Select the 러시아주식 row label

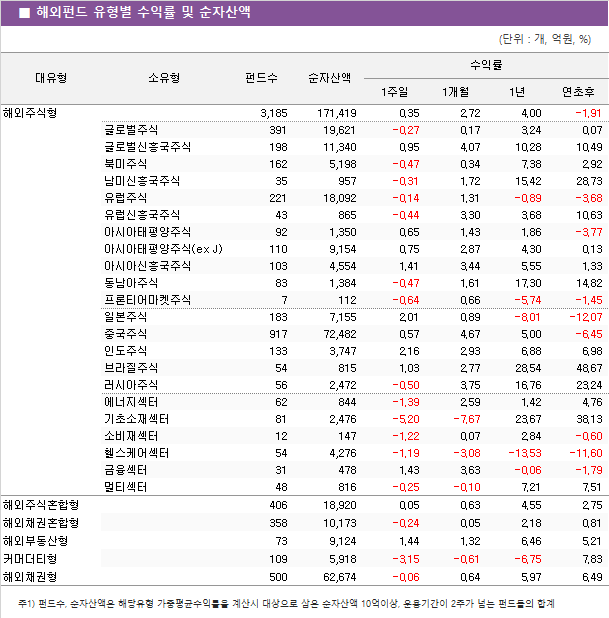[x=131, y=385]
